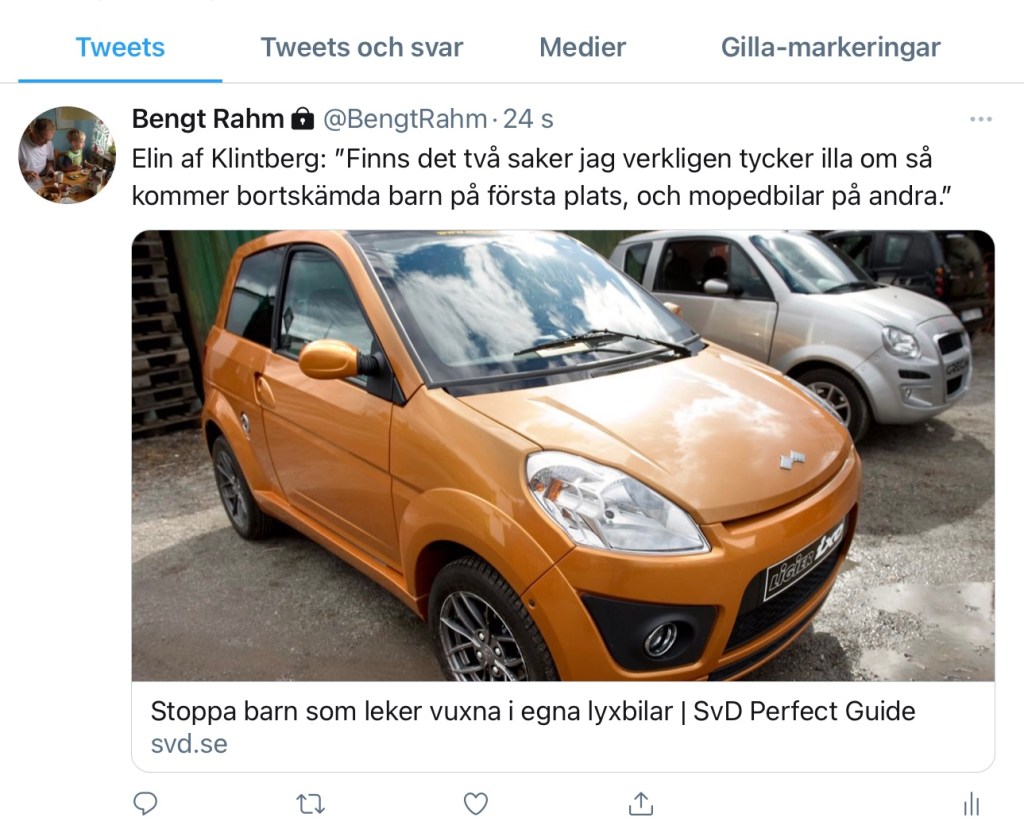Click the Bengt Rahm display name
The width and height of the screenshot is (1024, 833).
[x=208, y=120]
